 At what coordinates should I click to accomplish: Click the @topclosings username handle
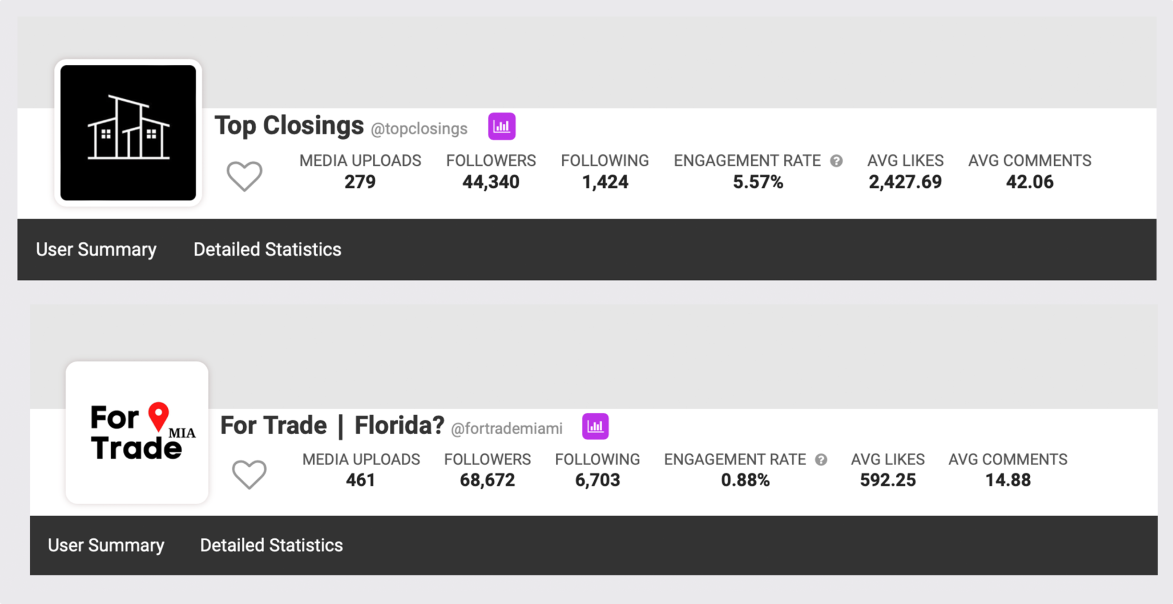point(419,129)
